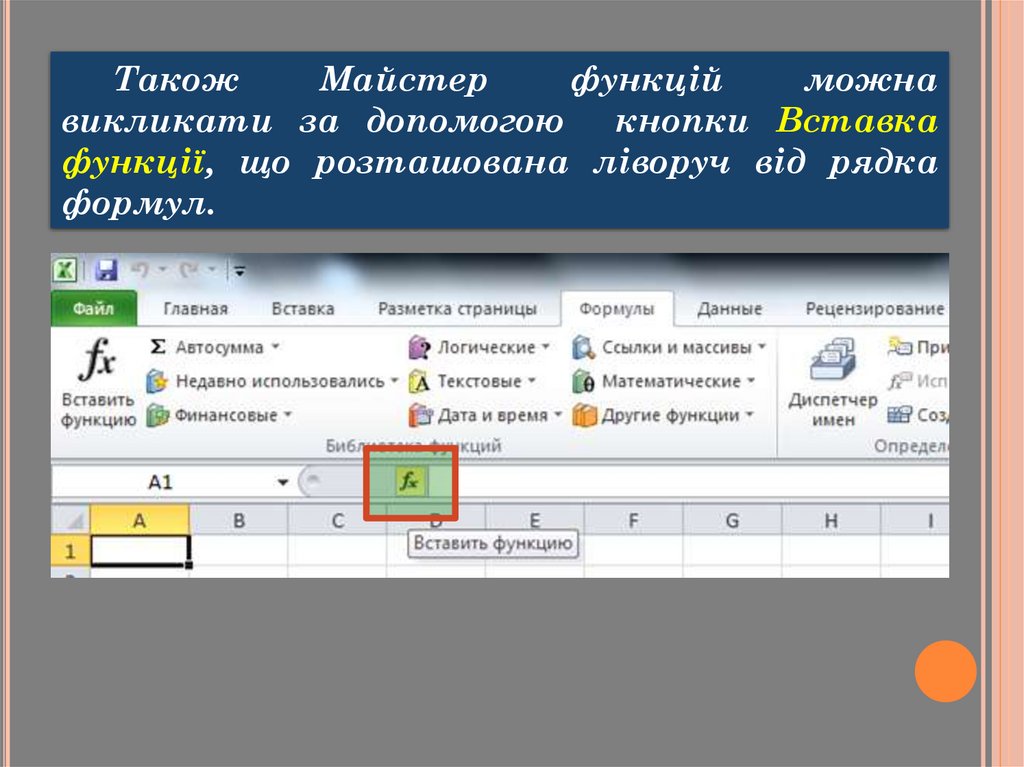This screenshot has width=1024, height=767.
Task: Select column B header
Action: [x=239, y=521]
